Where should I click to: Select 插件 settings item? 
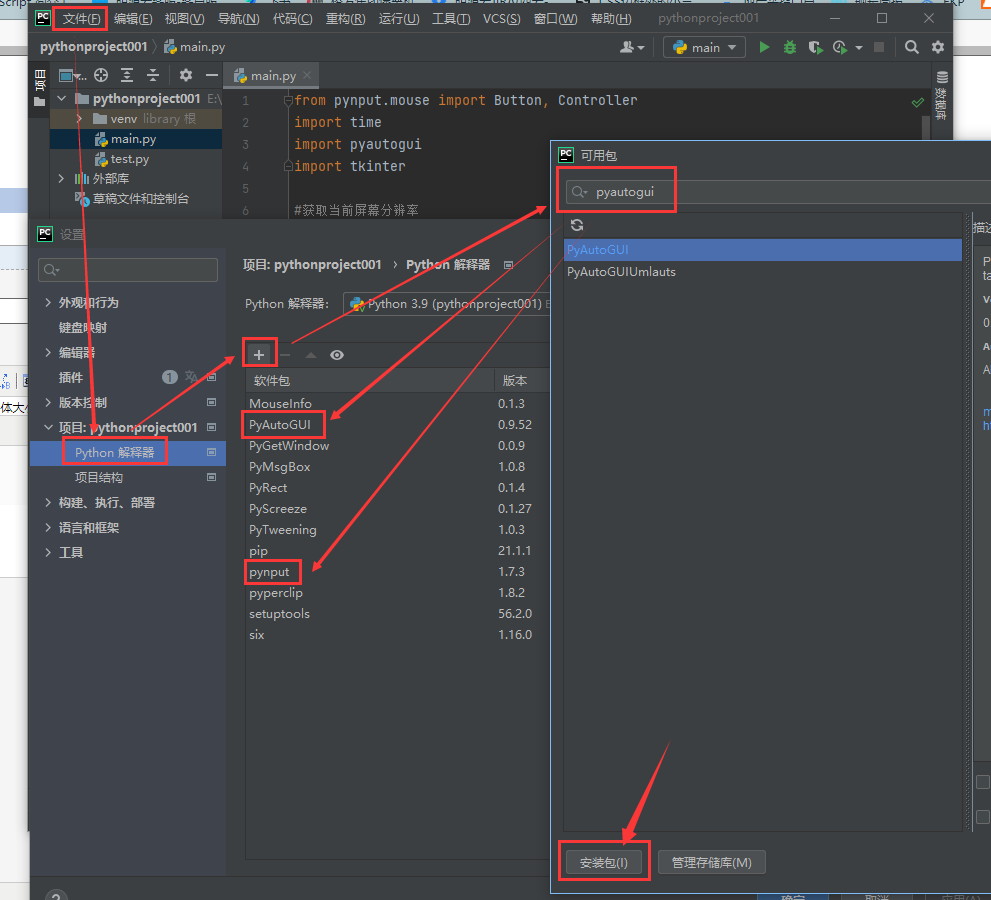click(128, 377)
